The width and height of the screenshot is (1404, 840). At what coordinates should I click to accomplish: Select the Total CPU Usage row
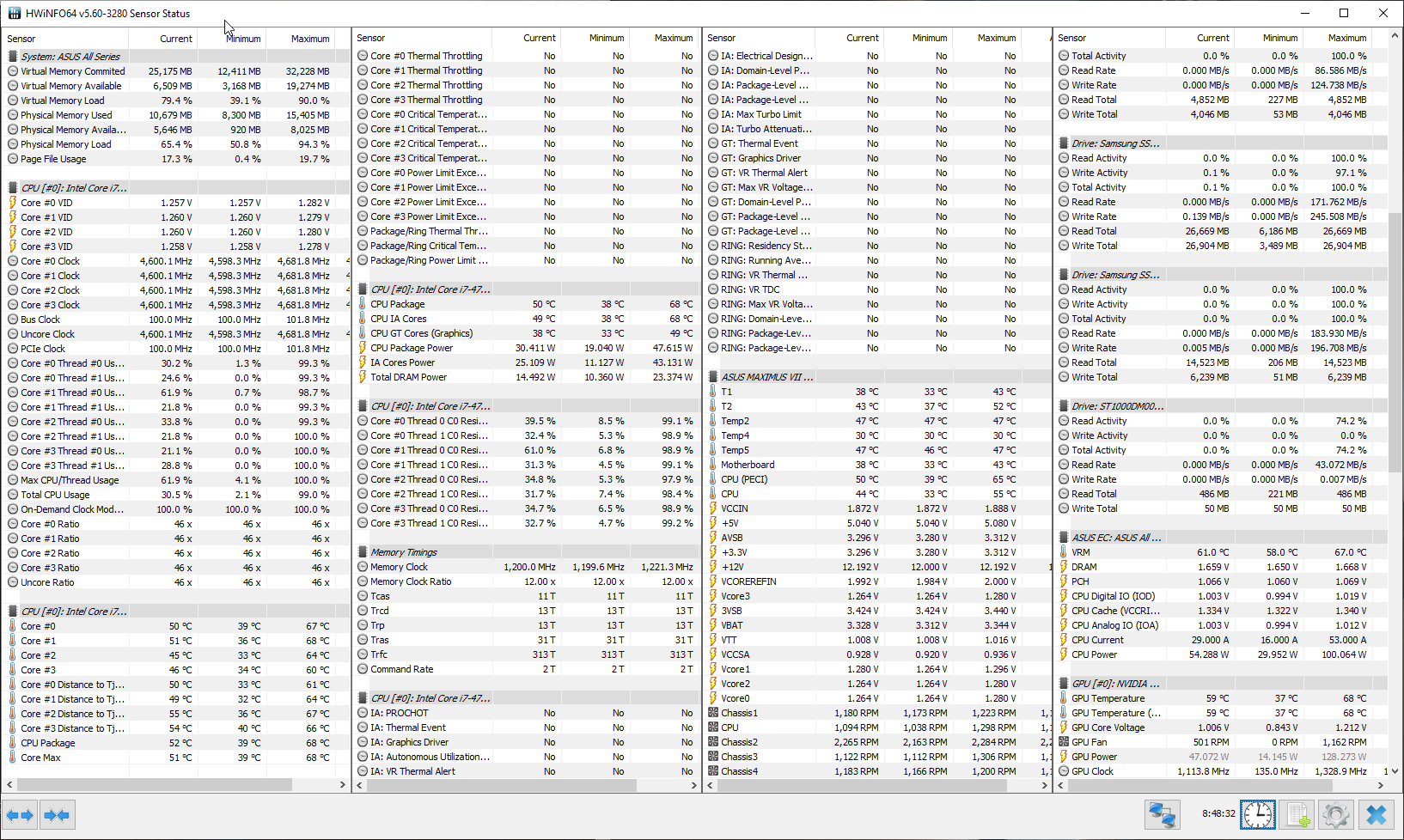point(55,495)
